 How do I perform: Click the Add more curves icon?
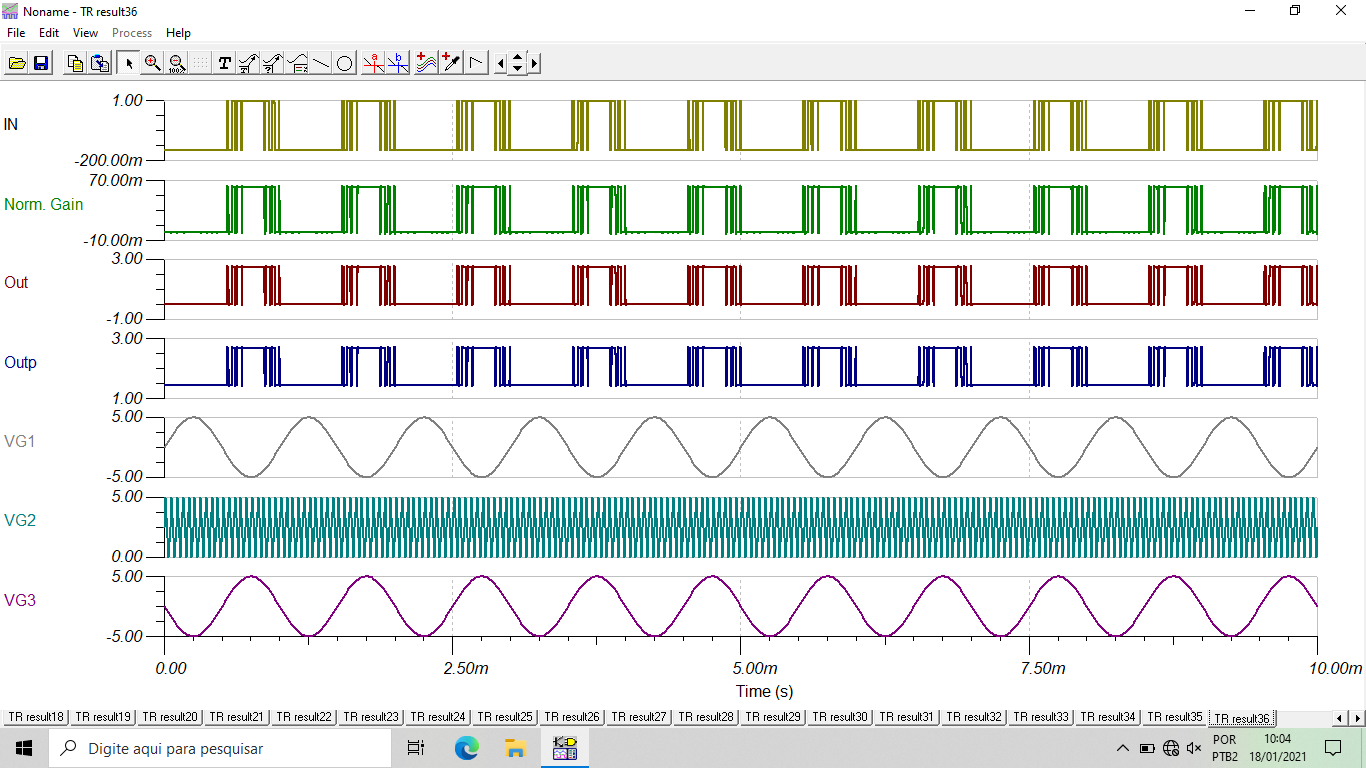pos(427,63)
